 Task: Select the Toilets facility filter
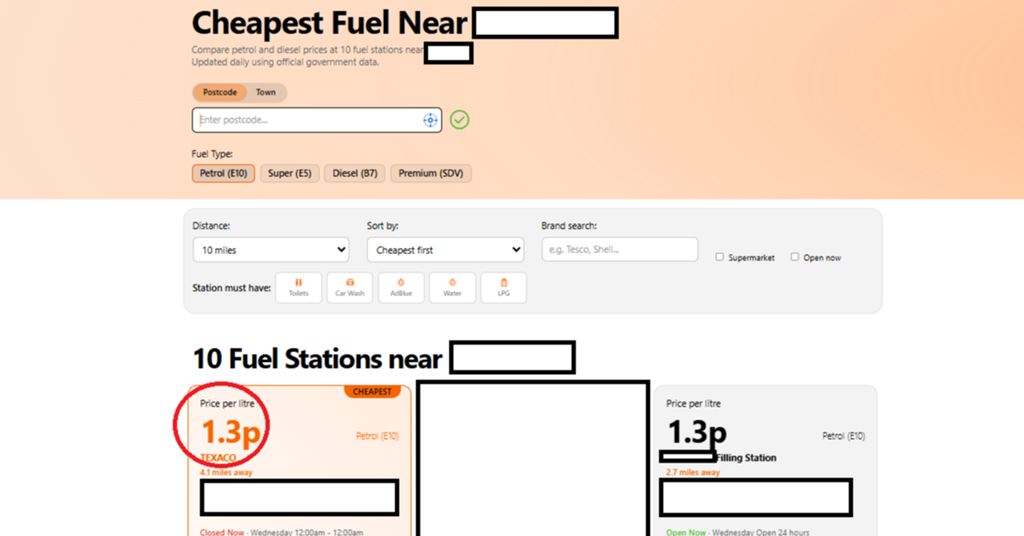tap(298, 288)
